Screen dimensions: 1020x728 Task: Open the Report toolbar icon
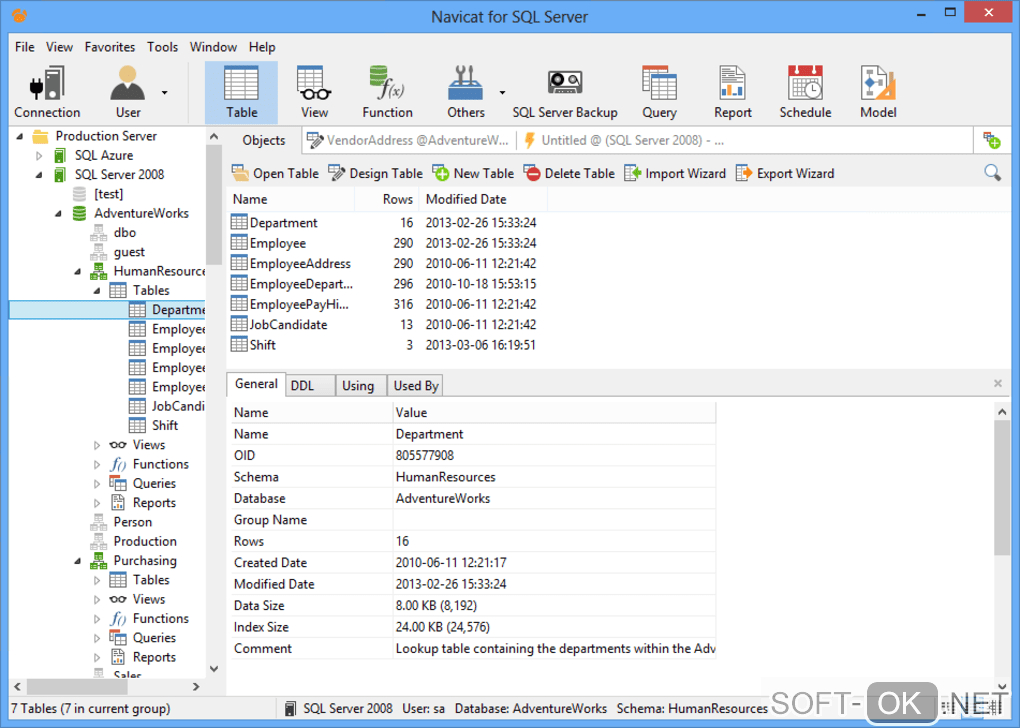(732, 92)
